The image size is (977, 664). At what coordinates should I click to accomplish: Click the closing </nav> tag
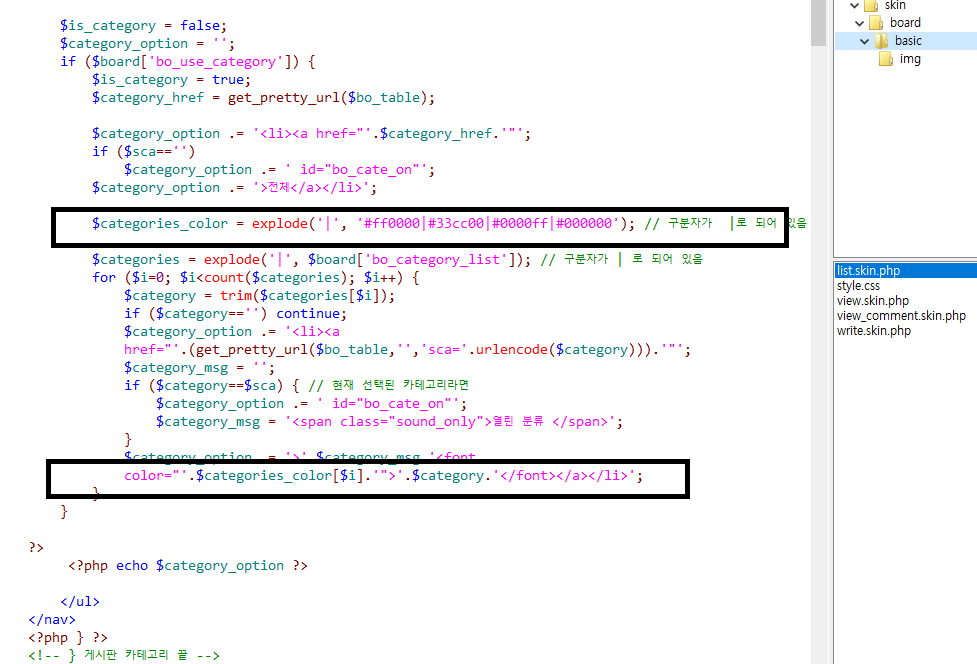[52, 620]
